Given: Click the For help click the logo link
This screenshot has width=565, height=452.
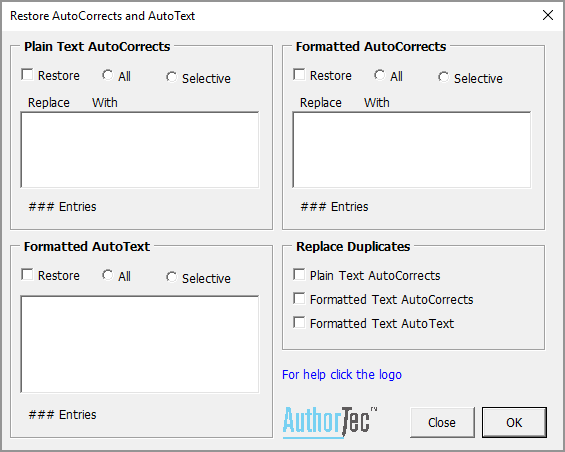Looking at the screenshot, I should pos(342,375).
